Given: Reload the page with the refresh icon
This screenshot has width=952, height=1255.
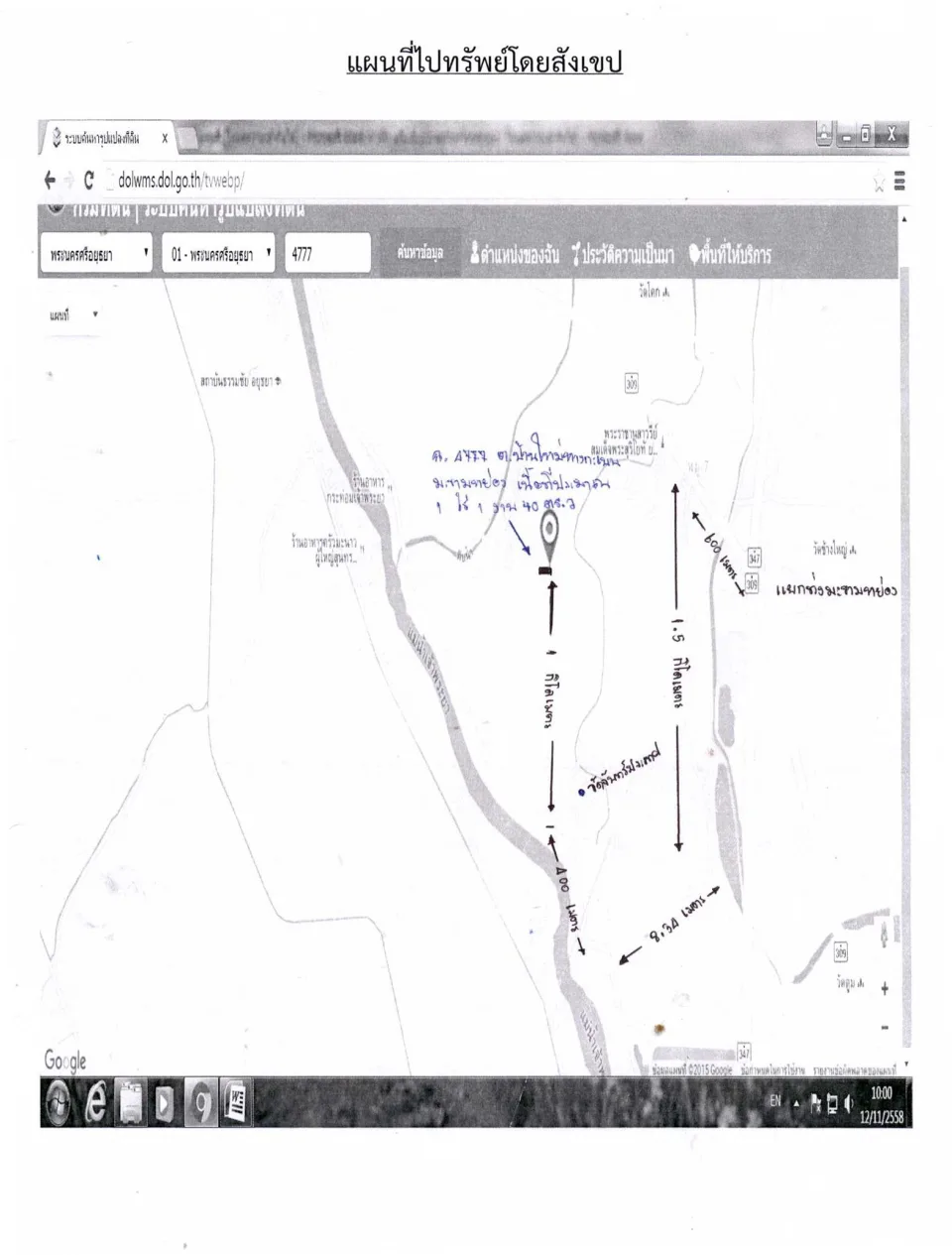Looking at the screenshot, I should 89,180.
